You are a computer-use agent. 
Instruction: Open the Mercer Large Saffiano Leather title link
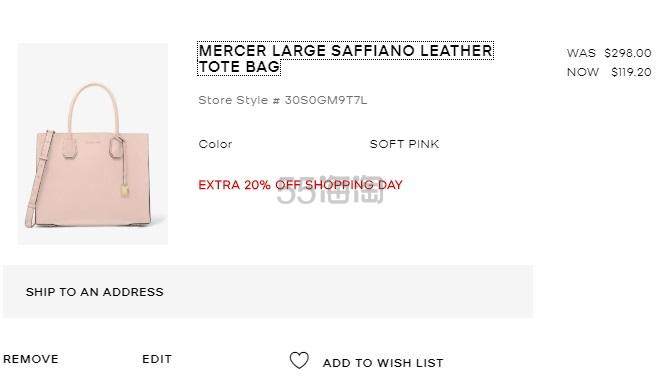[345, 58]
